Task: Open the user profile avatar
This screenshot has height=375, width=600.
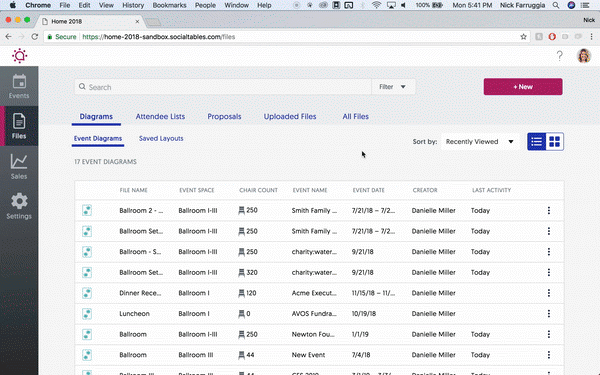Action: coord(584,56)
